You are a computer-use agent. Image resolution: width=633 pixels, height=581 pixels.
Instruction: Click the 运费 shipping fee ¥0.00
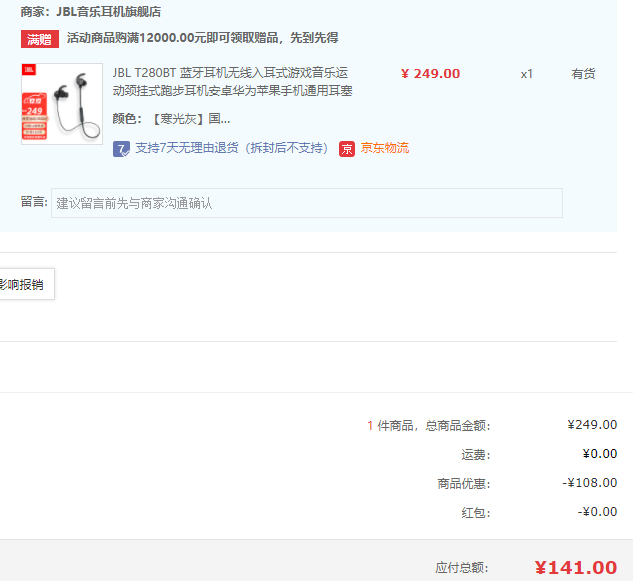pos(599,454)
